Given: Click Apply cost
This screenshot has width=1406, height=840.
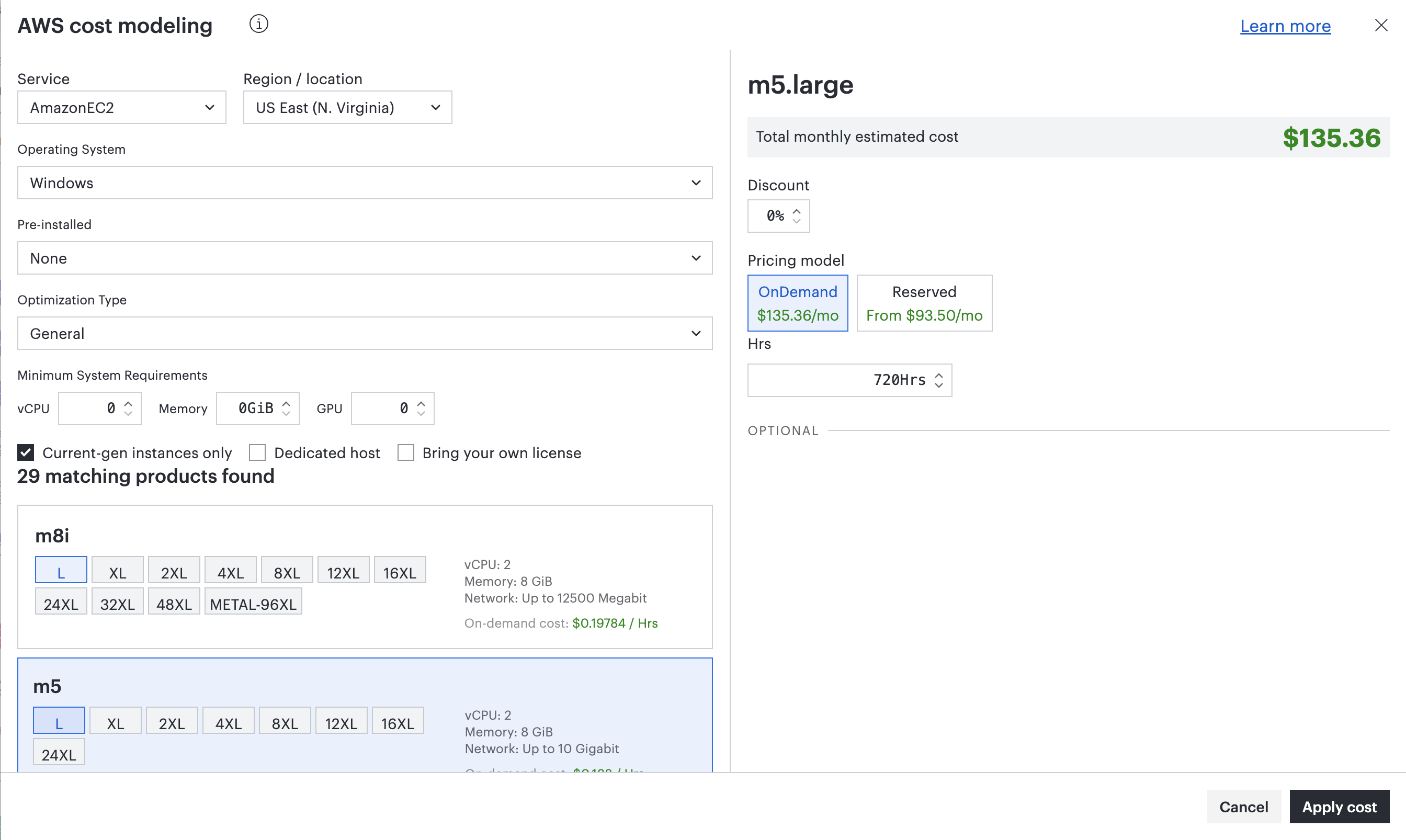Looking at the screenshot, I should coord(1339,807).
